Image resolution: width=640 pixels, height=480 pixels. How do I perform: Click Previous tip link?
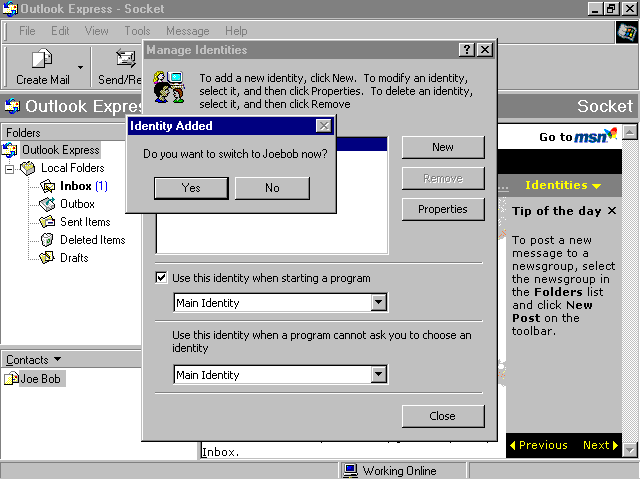tap(539, 445)
